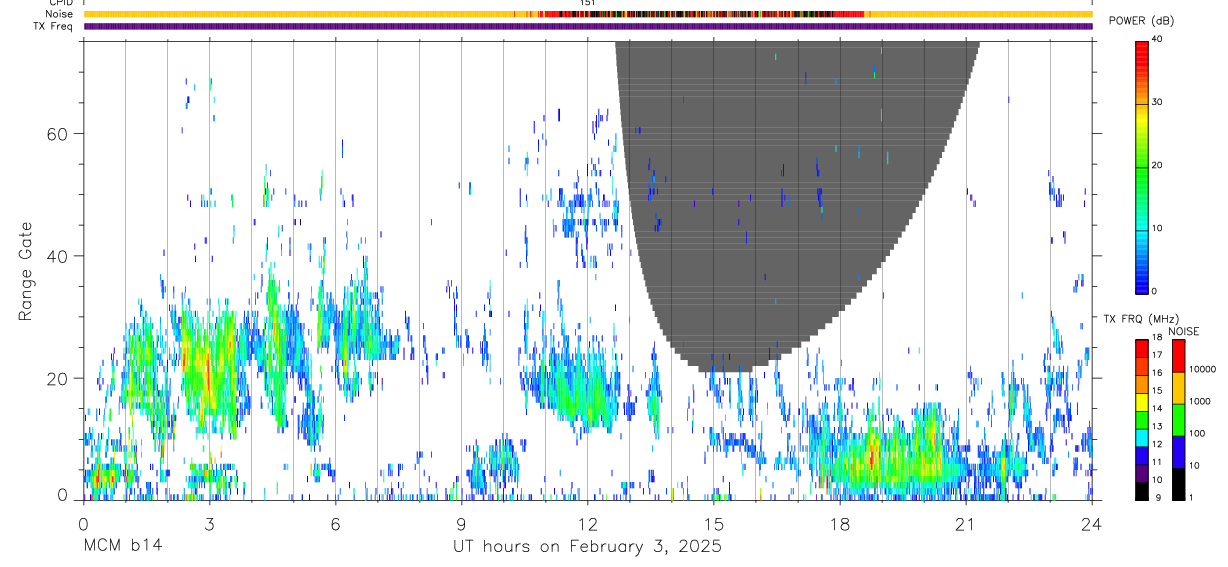
Task: Click 'UT hours on February 3, 2025' label
Action: point(588,547)
